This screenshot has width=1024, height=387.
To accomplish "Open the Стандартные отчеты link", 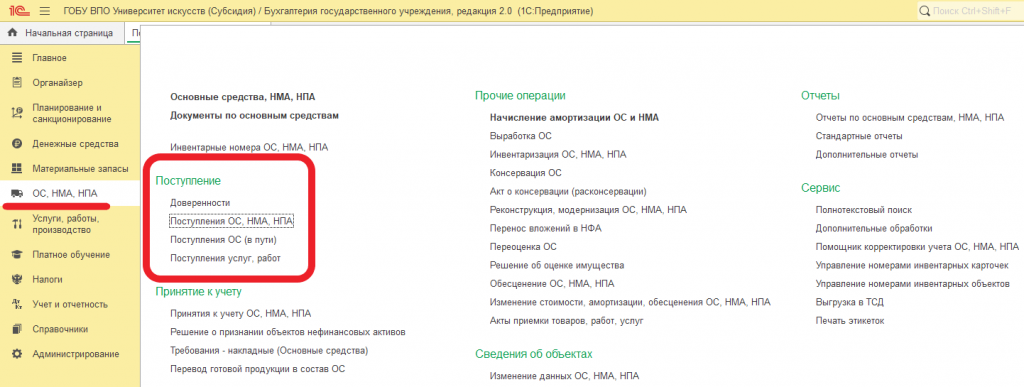I will [x=859, y=136].
